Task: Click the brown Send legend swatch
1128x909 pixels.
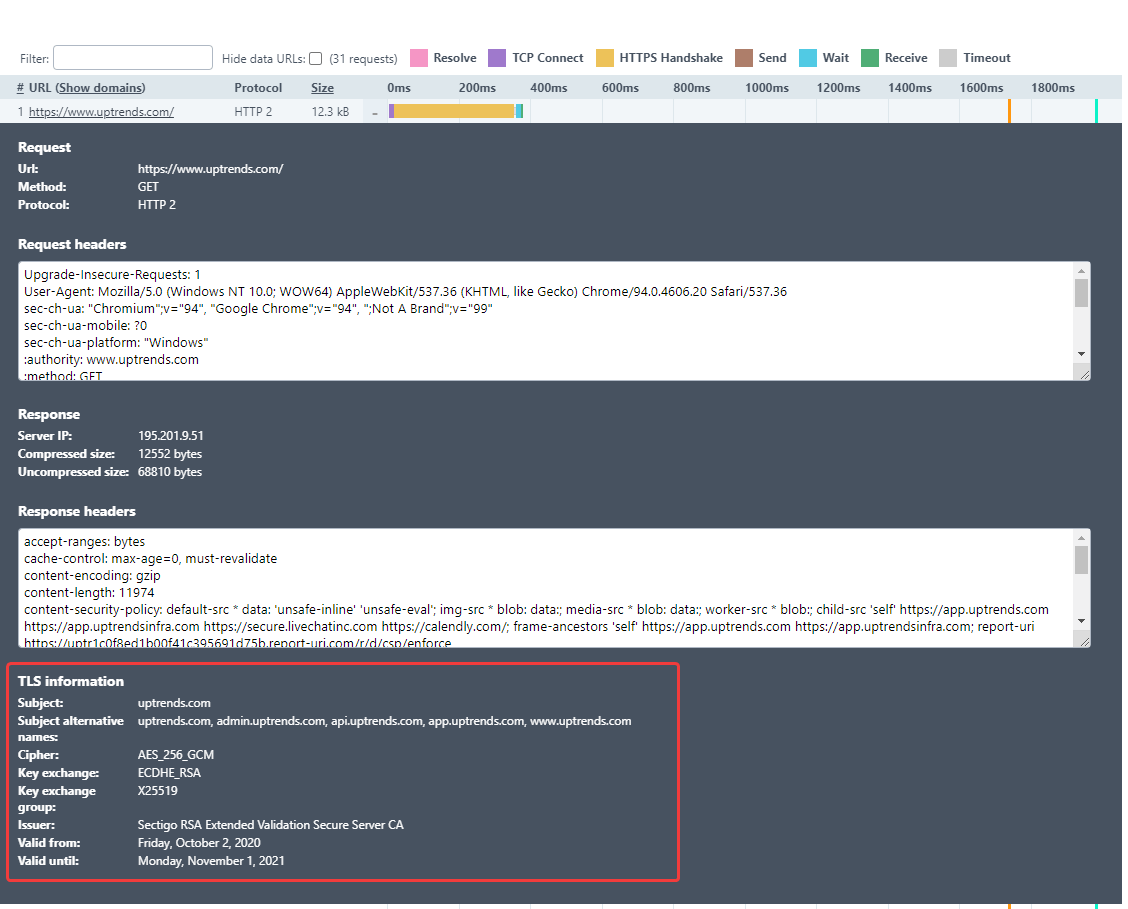Action: (744, 58)
